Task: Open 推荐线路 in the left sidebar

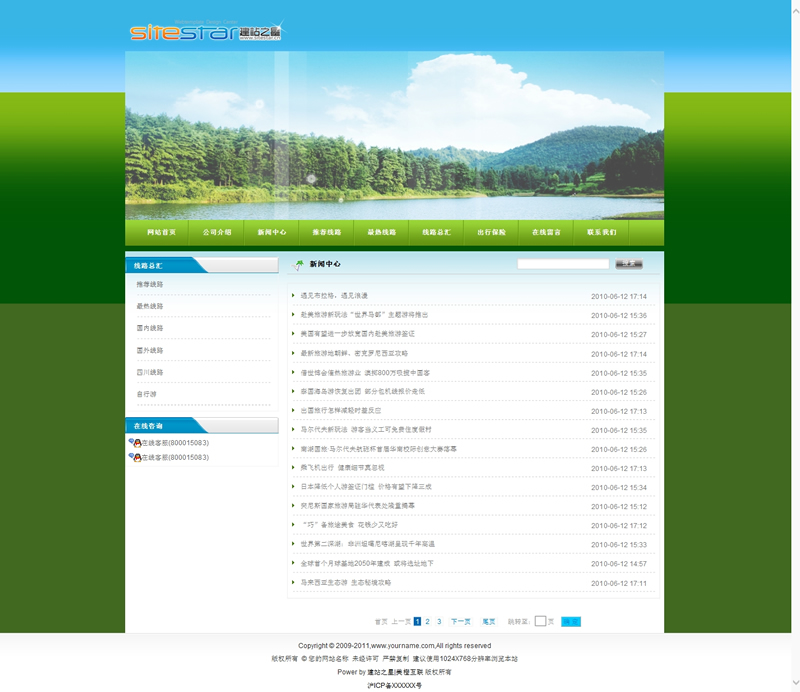Action: 150,285
